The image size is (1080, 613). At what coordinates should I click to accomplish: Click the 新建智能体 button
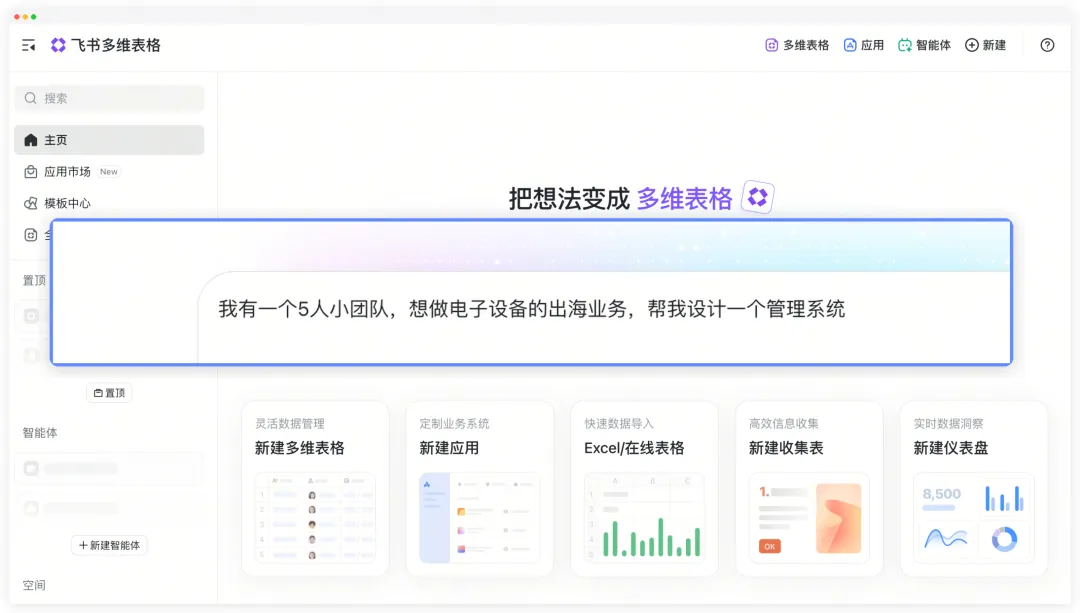(110, 546)
